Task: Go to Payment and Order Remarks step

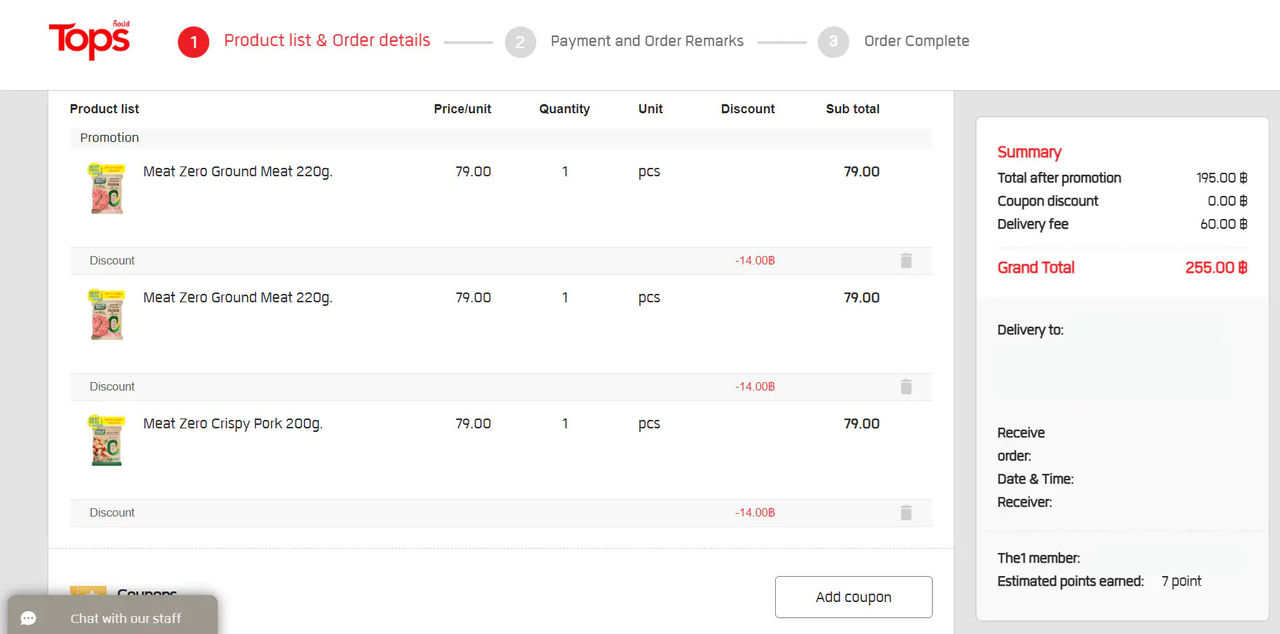Action: click(647, 41)
